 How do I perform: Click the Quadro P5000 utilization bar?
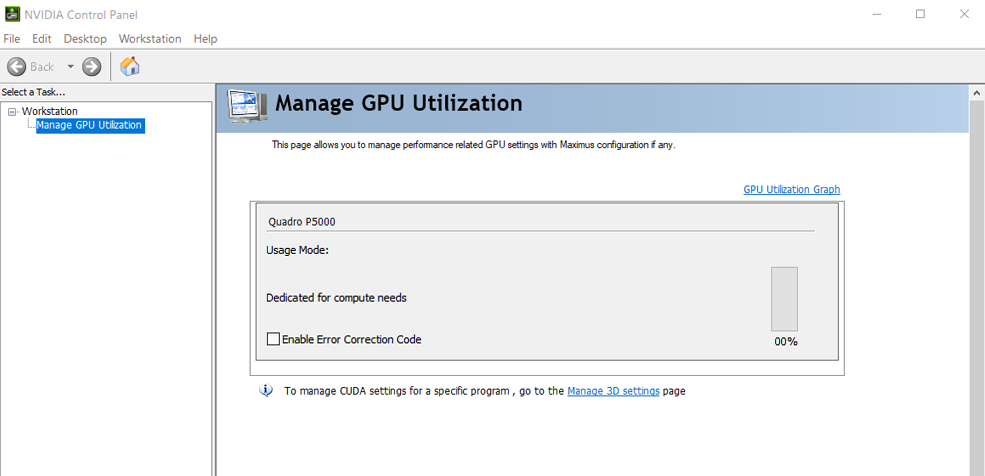tap(784, 298)
